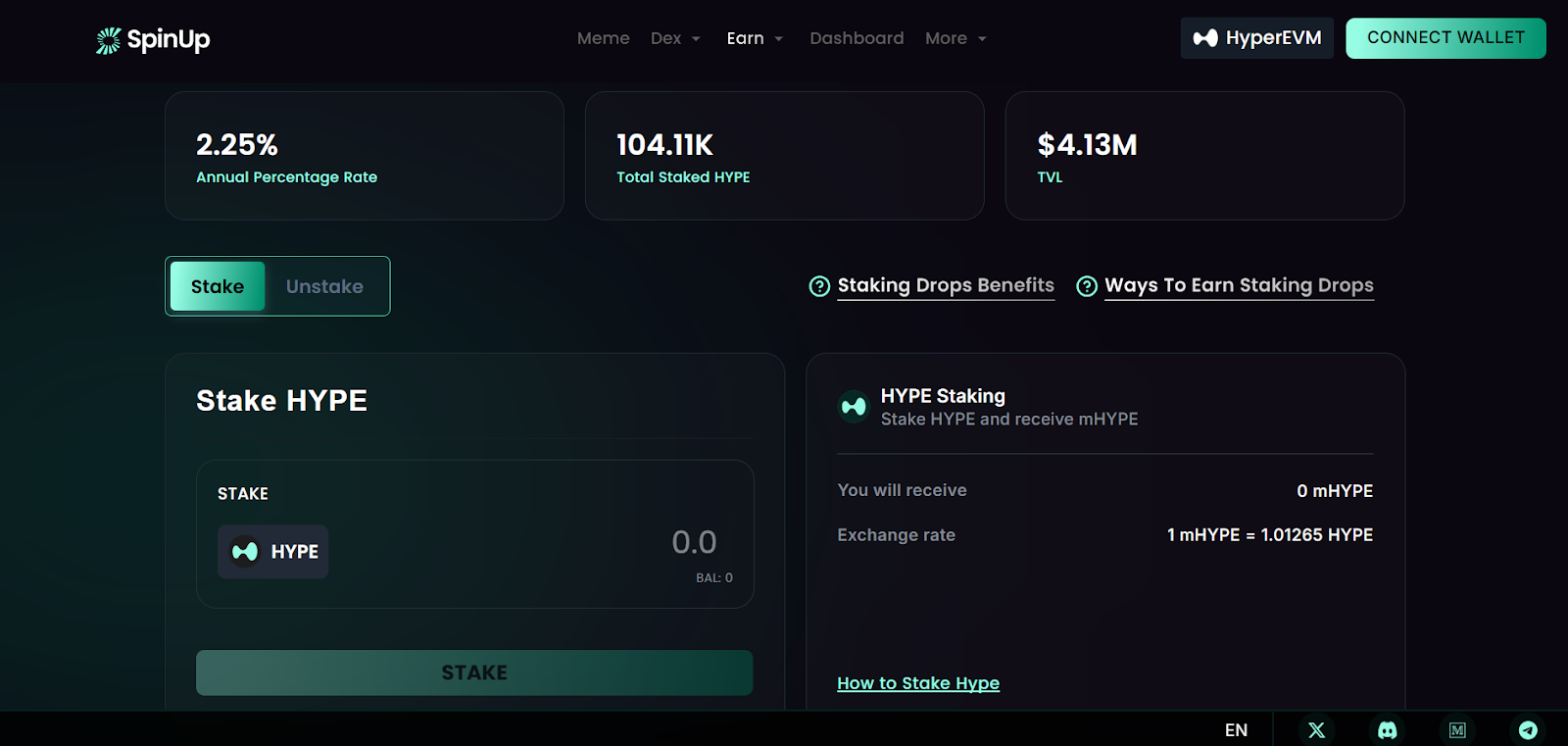Open the Medium blog icon

click(1457, 730)
